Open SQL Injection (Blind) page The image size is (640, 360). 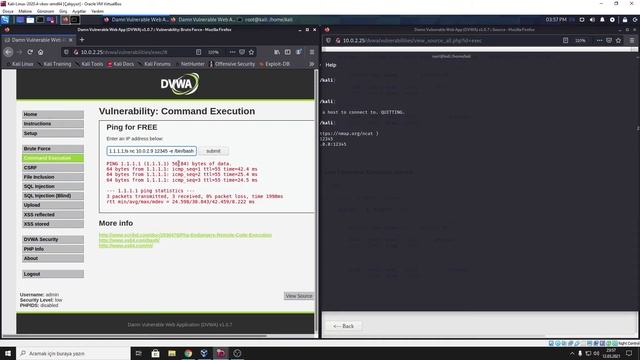pyautogui.click(x=53, y=196)
